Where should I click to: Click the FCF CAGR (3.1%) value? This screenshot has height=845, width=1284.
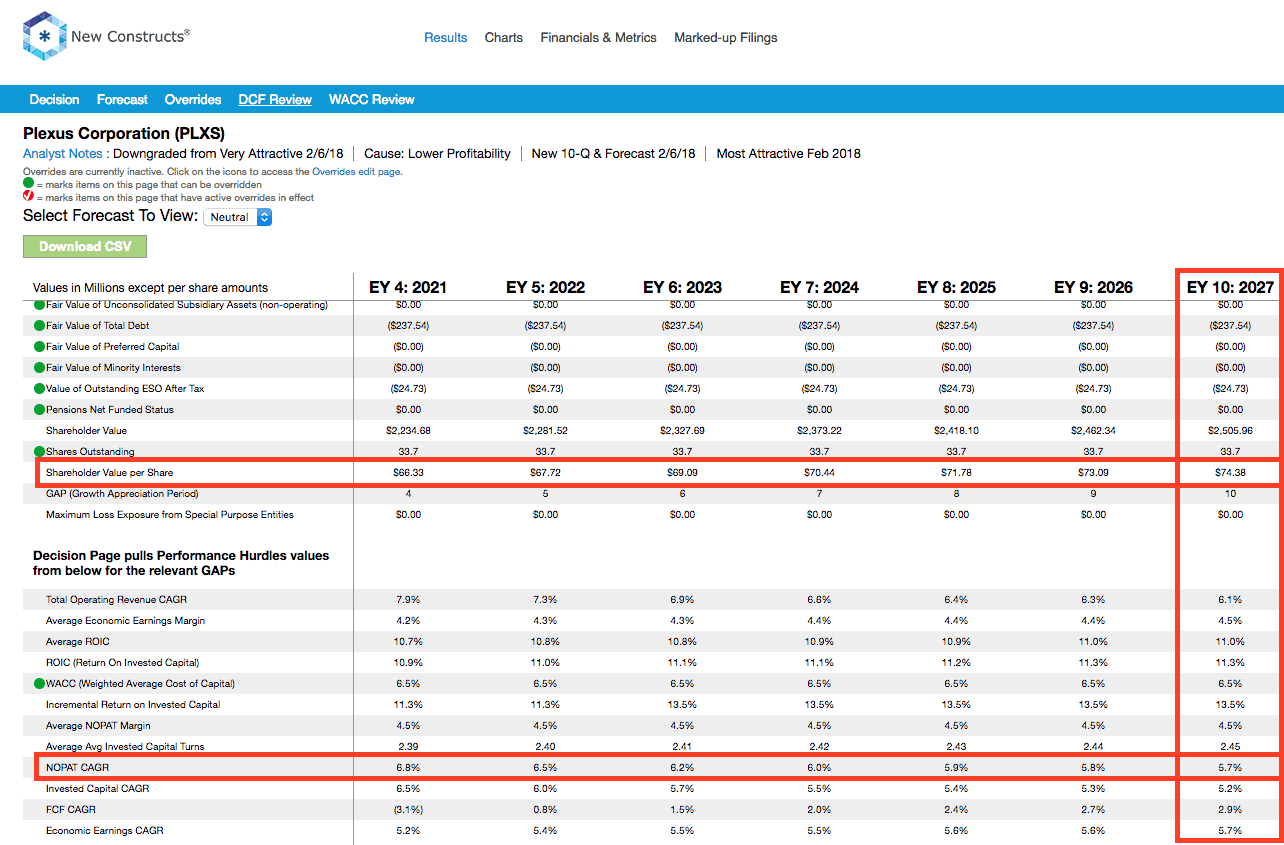coord(408,809)
